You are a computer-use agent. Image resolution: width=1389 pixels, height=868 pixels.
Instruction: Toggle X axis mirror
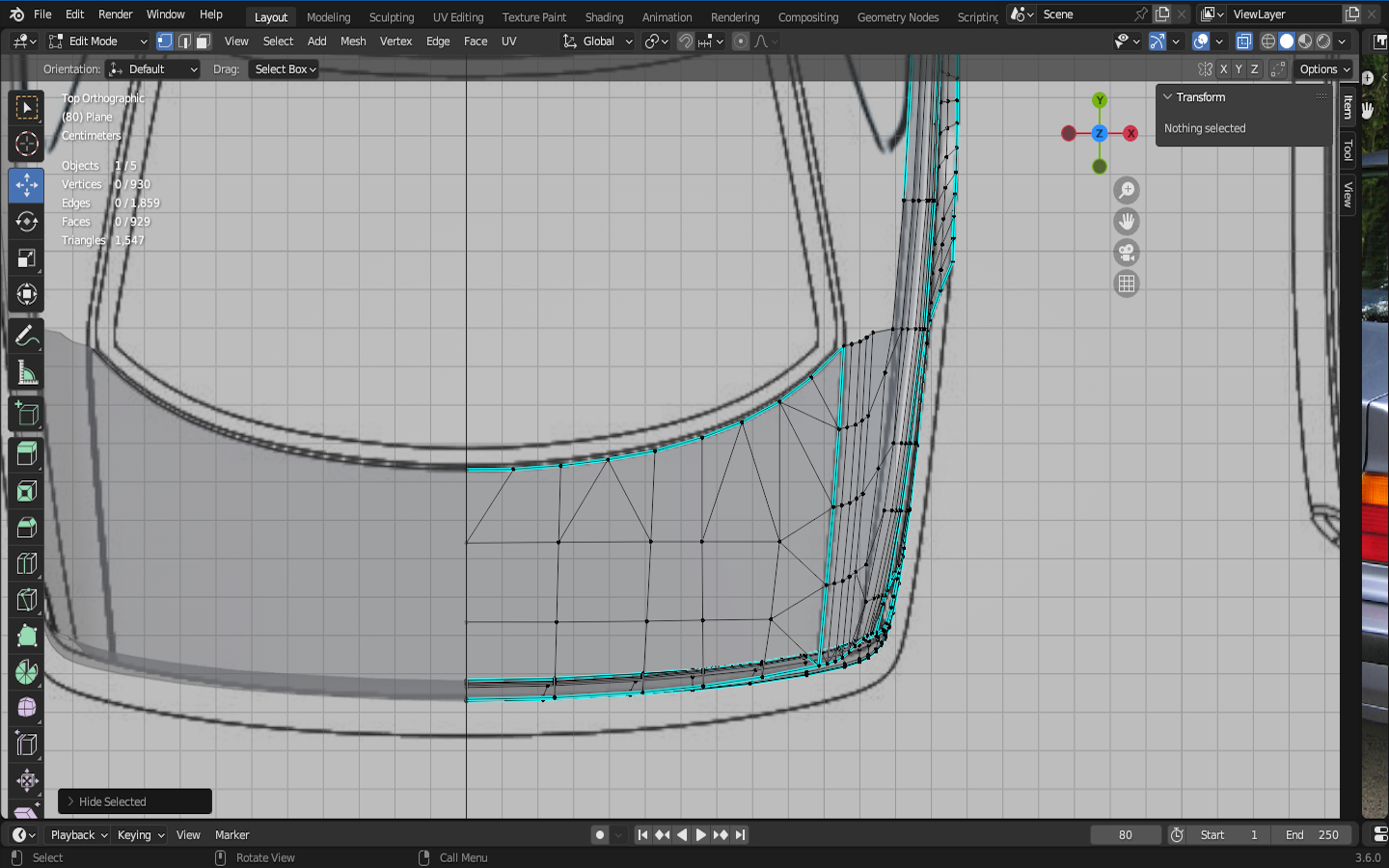click(x=1223, y=69)
